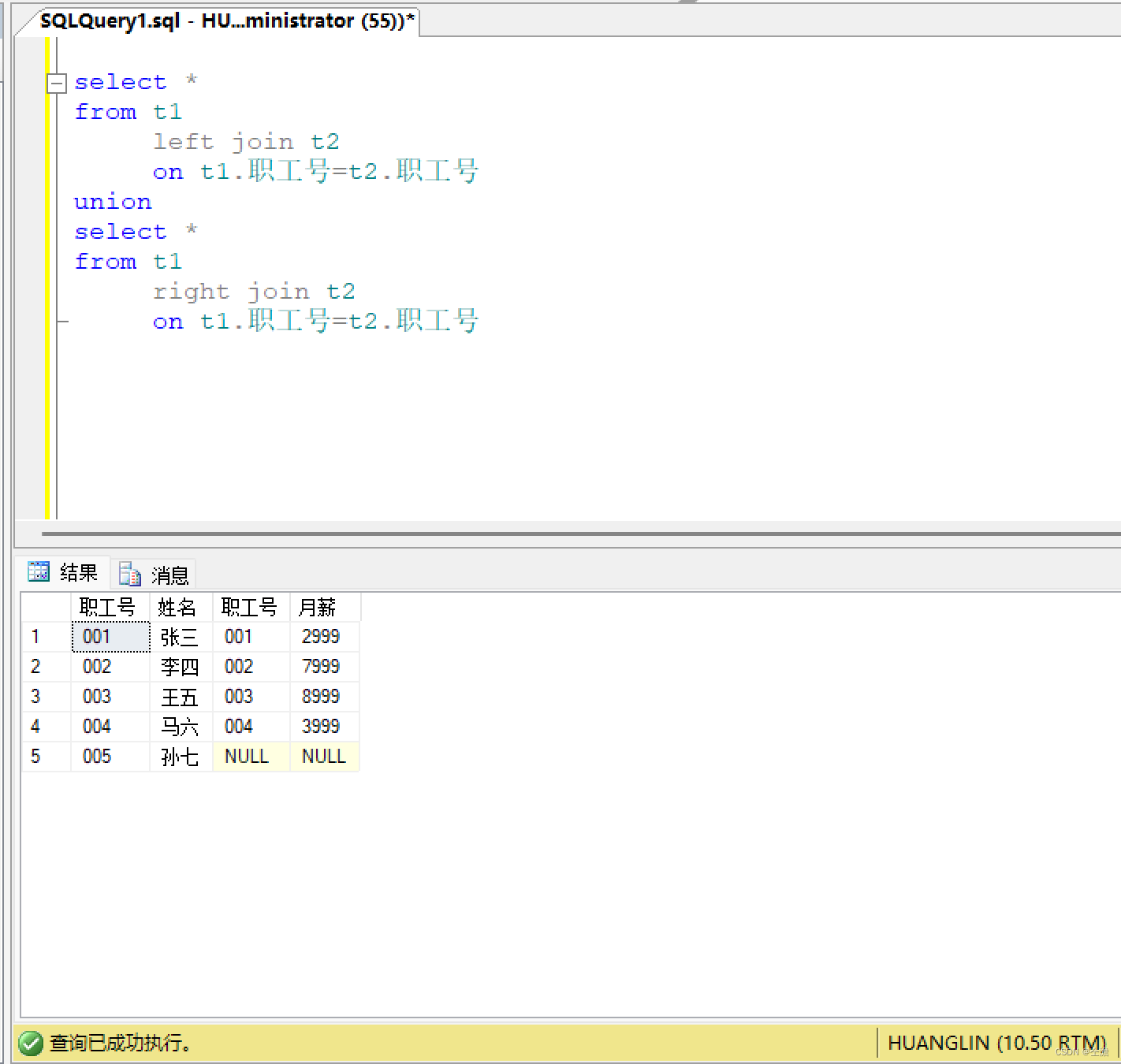This screenshot has width=1121, height=1064.
Task: Select row header number 2
Action: pyautogui.click(x=46, y=667)
